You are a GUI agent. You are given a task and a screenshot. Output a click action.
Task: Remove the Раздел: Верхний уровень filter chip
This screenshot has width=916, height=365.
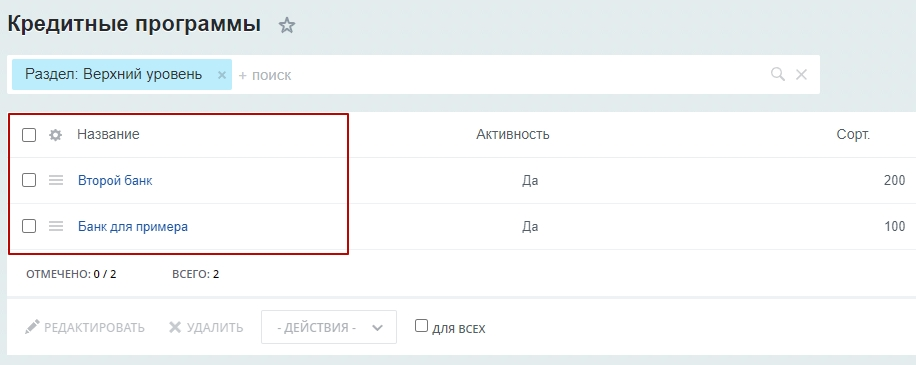pos(221,75)
